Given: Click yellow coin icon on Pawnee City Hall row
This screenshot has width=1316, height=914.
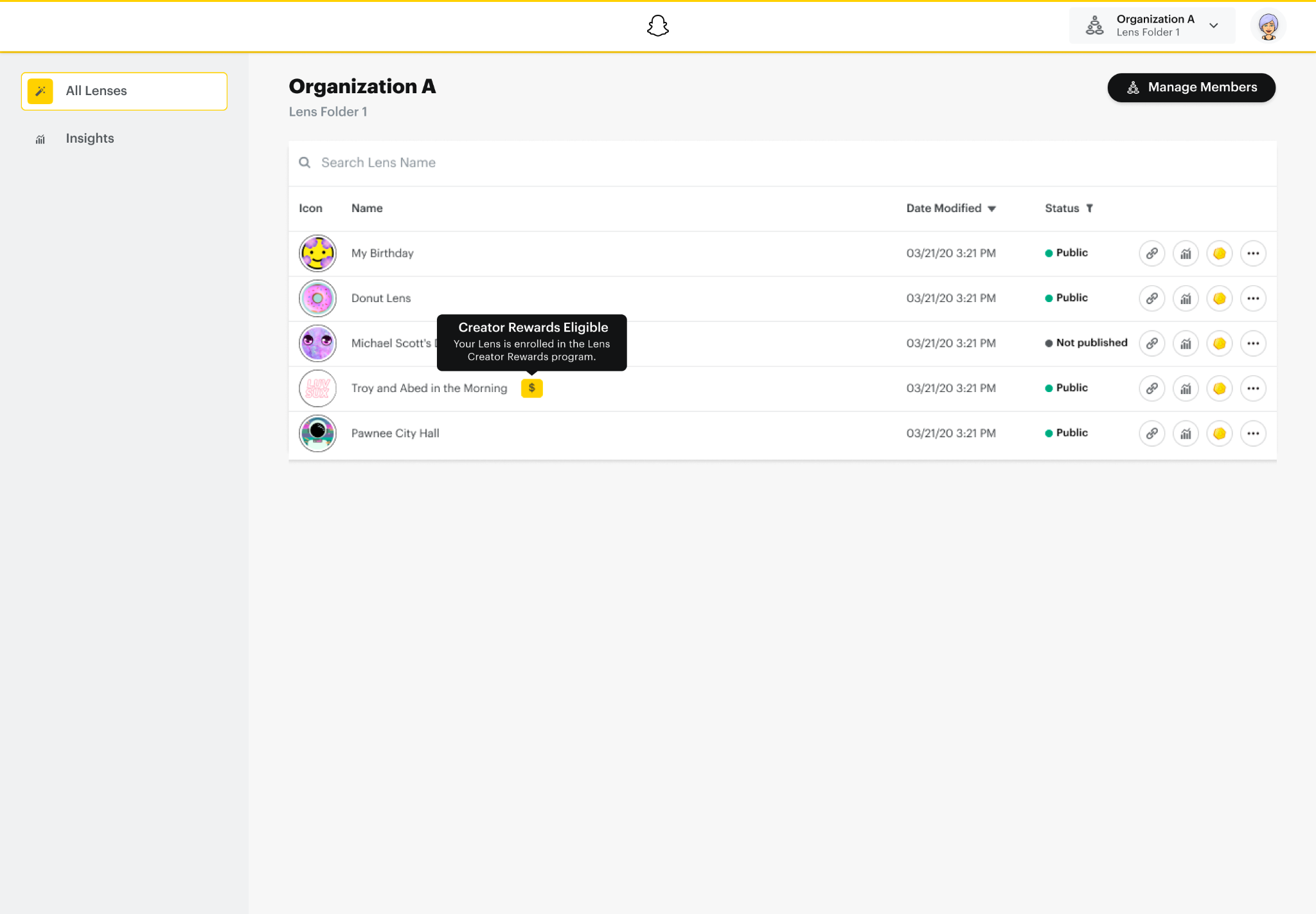Looking at the screenshot, I should tap(1219, 433).
